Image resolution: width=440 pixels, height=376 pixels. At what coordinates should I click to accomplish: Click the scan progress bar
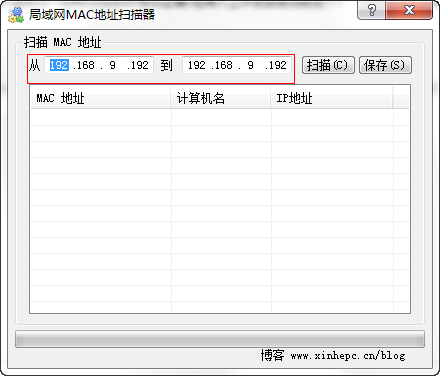tap(220, 339)
